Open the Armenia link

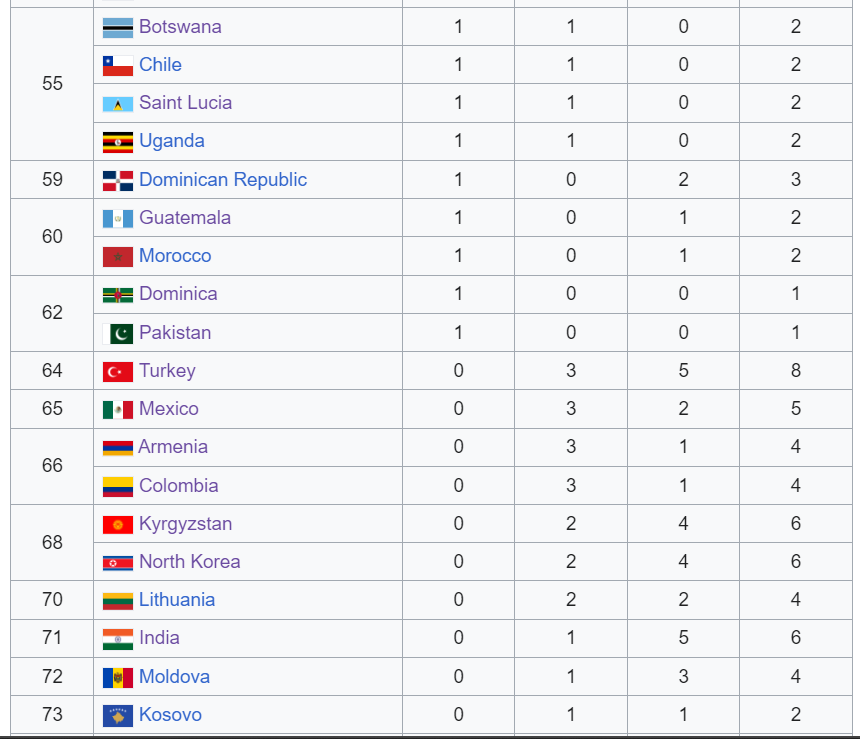173,447
